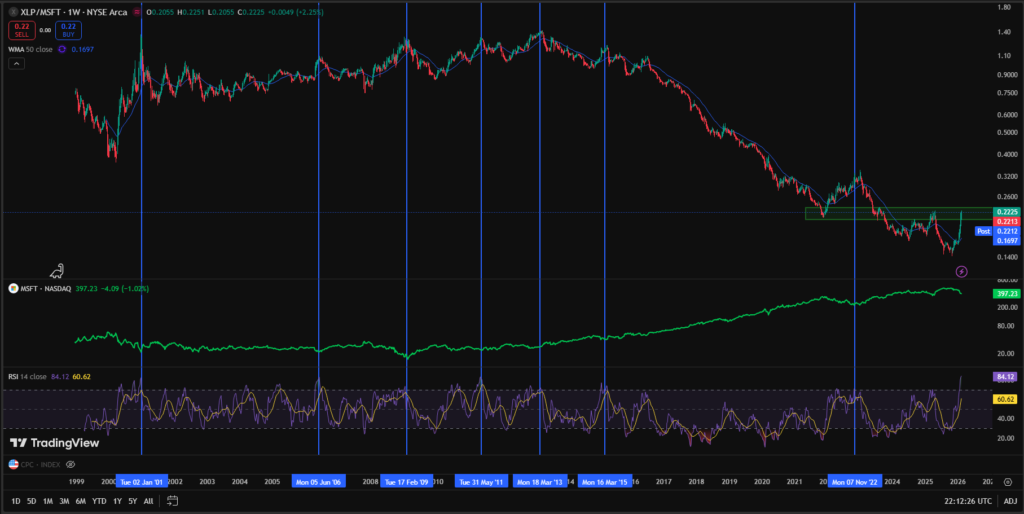Select the YTD time range
1024x514 pixels.
pyautogui.click(x=99, y=501)
